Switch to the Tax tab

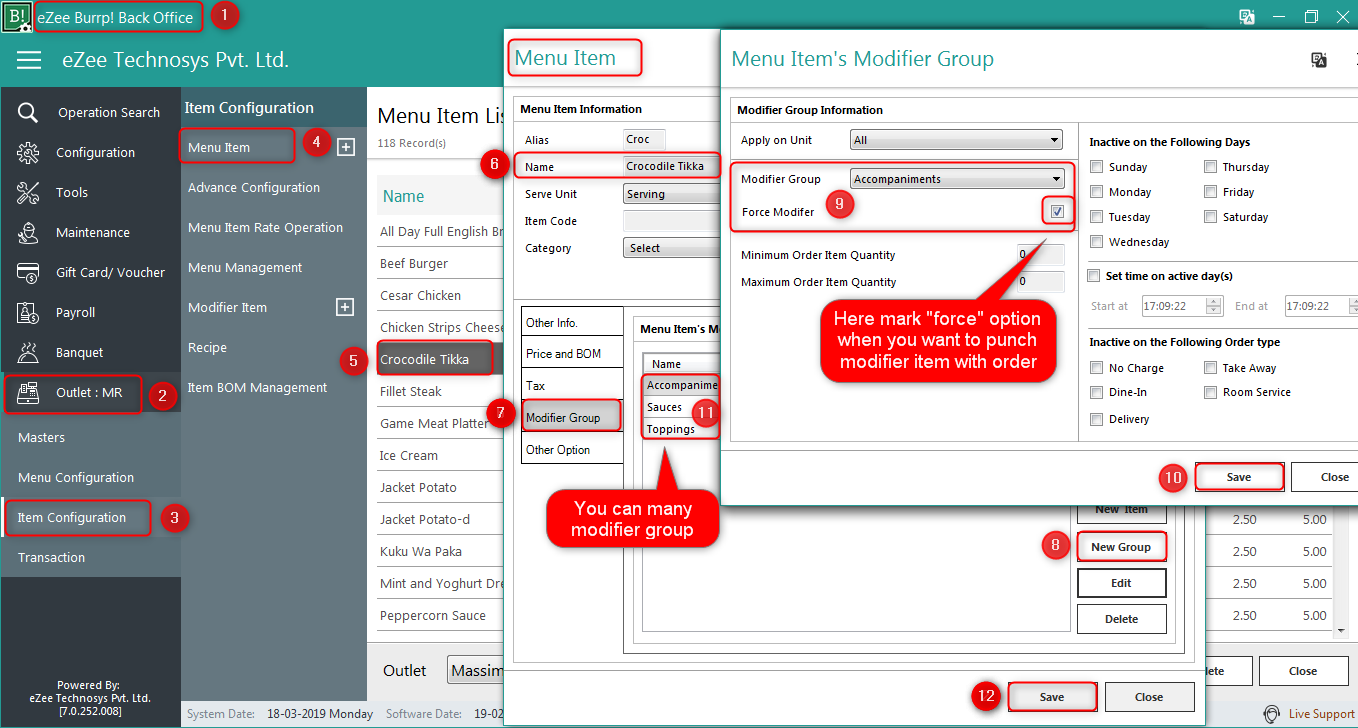572,386
